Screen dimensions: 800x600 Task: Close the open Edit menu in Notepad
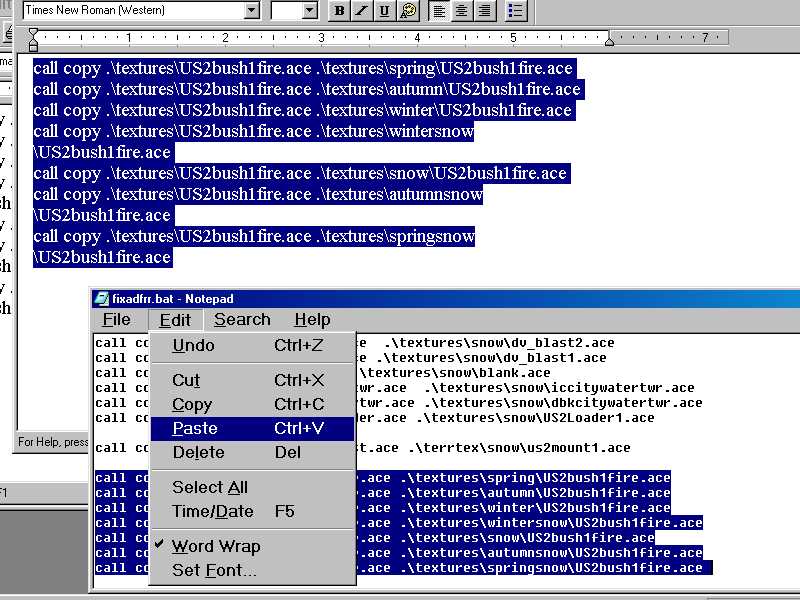pyautogui.click(x=175, y=320)
